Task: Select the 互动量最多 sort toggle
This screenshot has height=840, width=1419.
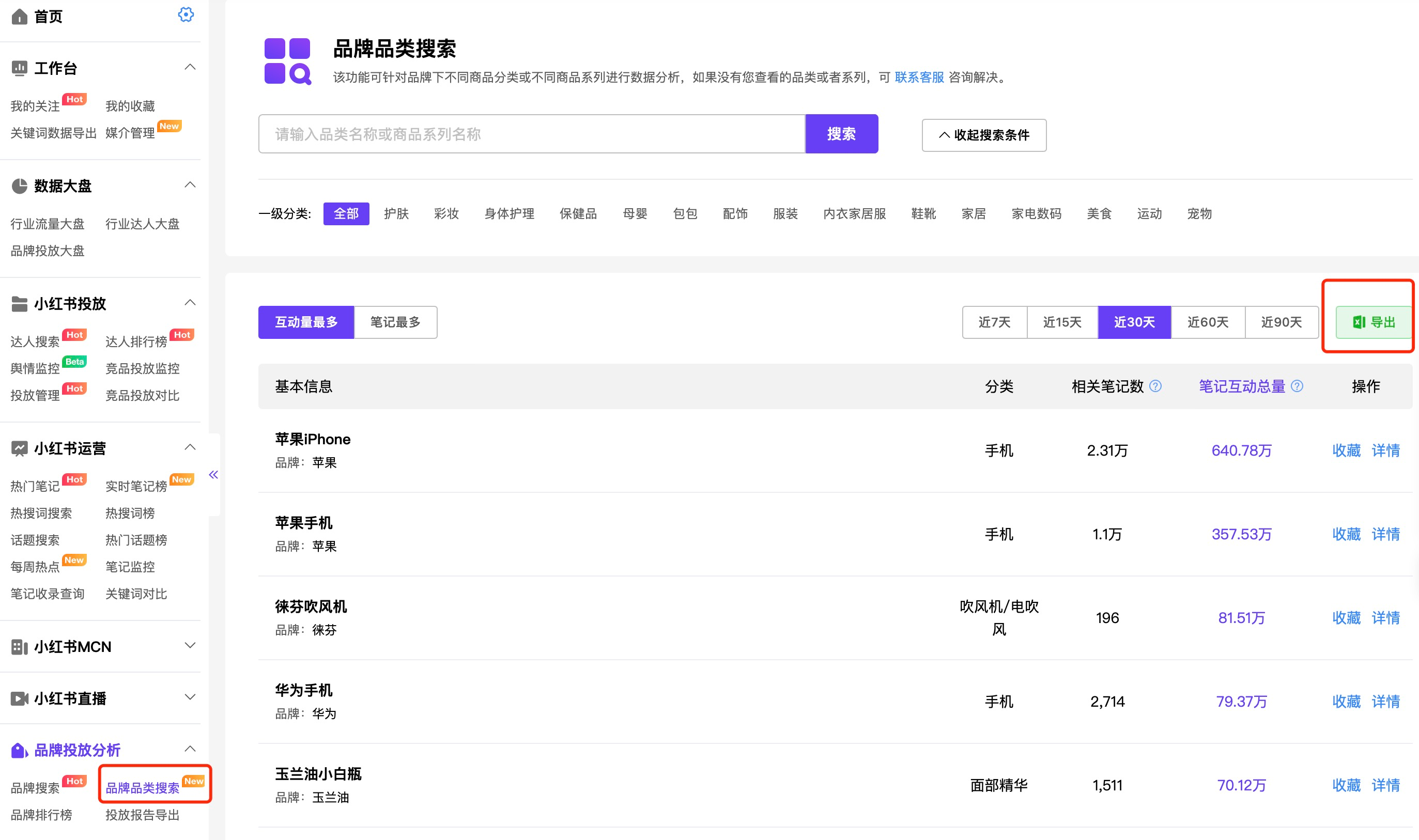Action: pos(306,322)
